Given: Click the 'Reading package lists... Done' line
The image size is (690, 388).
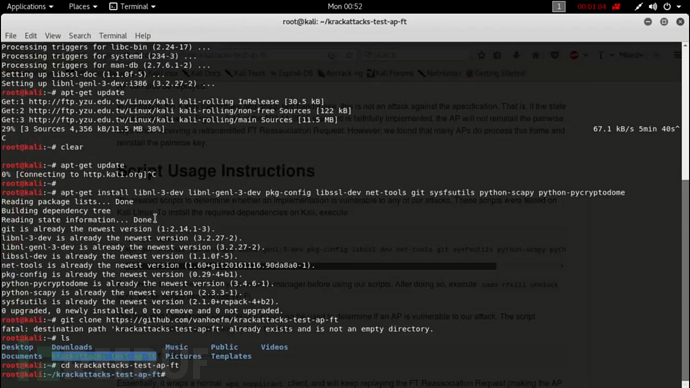Looking at the screenshot, I should pos(67,202).
